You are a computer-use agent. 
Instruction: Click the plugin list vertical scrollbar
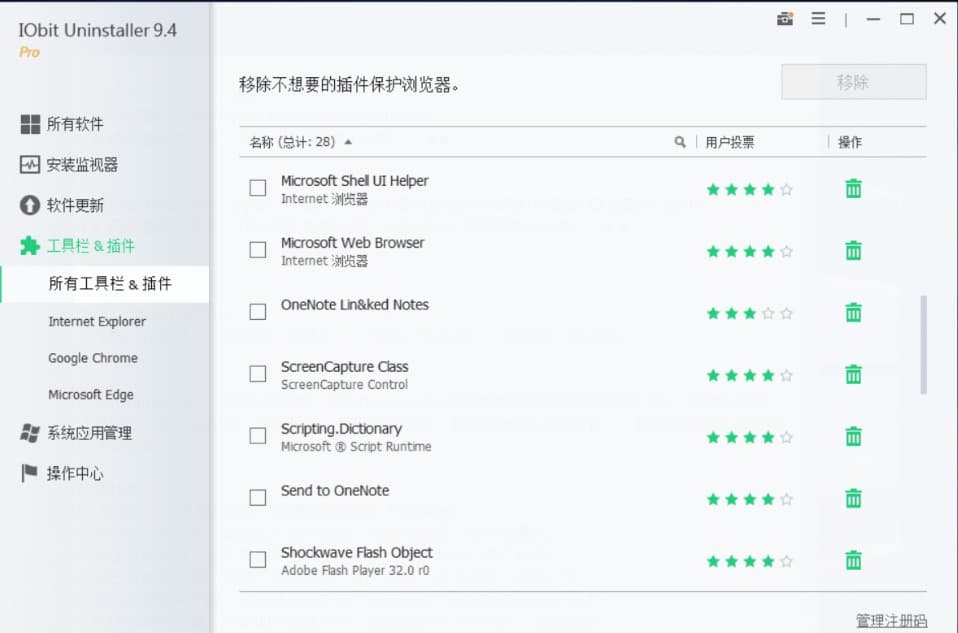point(923,345)
